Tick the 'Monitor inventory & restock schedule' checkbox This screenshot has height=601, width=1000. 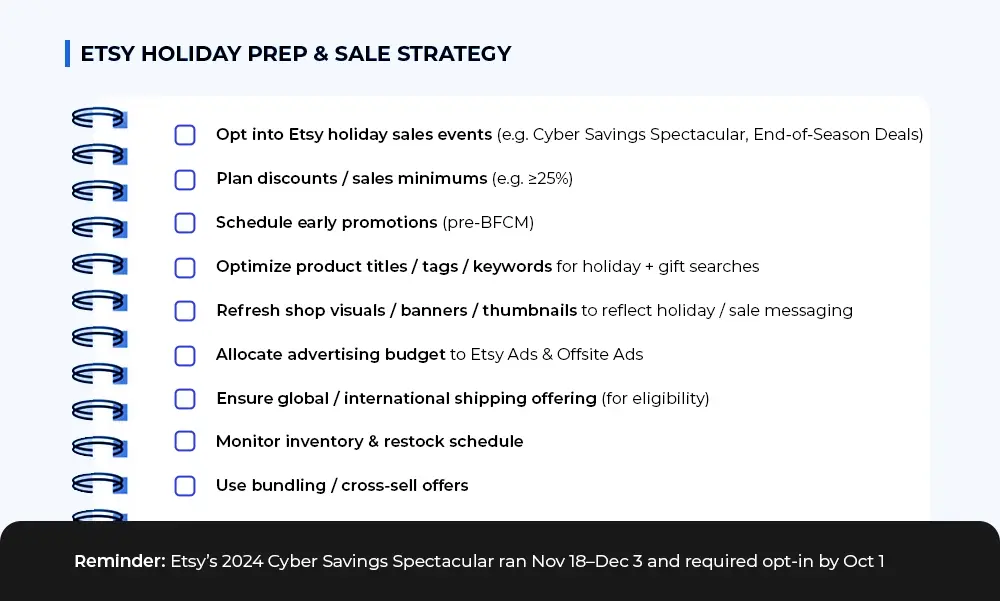[x=185, y=441]
